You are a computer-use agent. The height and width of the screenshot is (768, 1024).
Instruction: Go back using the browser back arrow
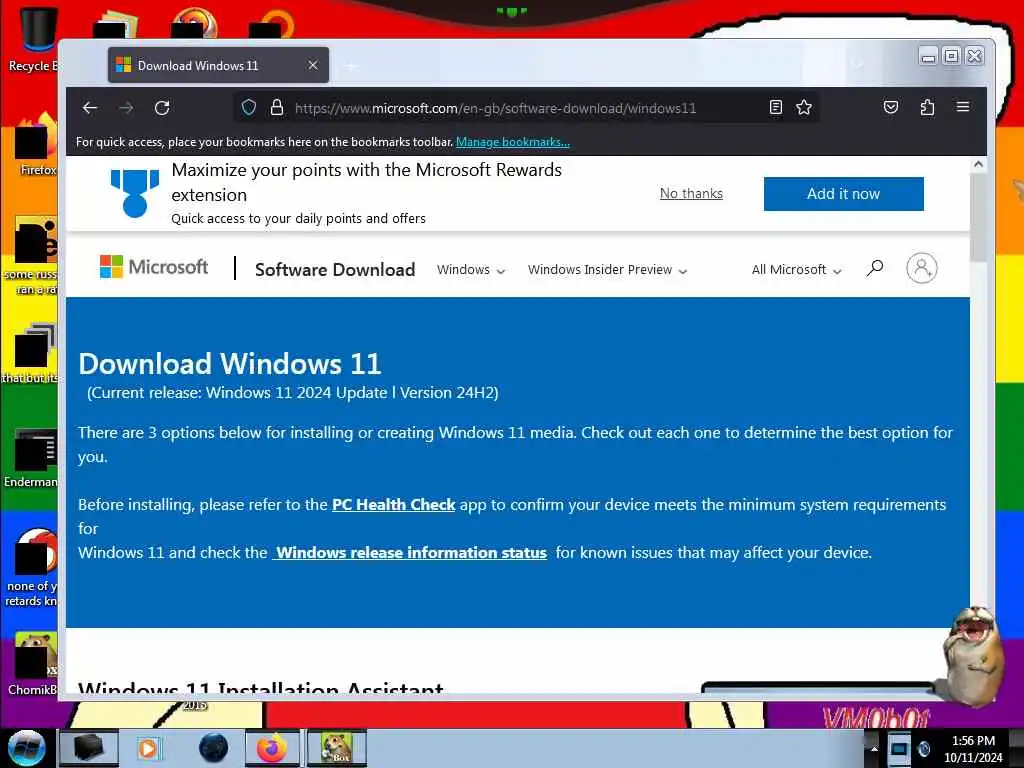[x=90, y=108]
